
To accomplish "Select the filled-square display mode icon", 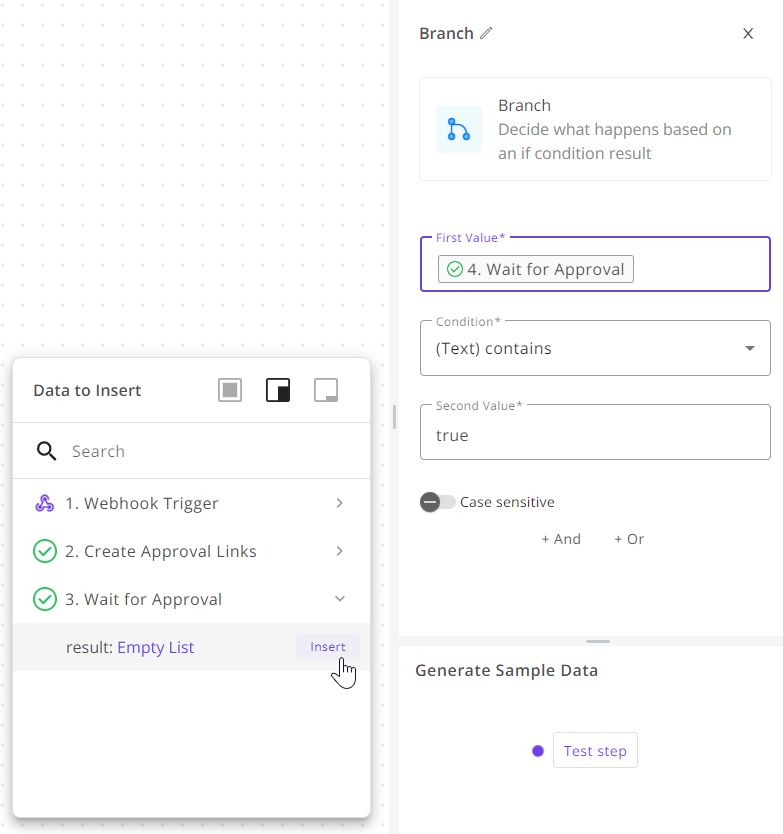I will pos(229,390).
